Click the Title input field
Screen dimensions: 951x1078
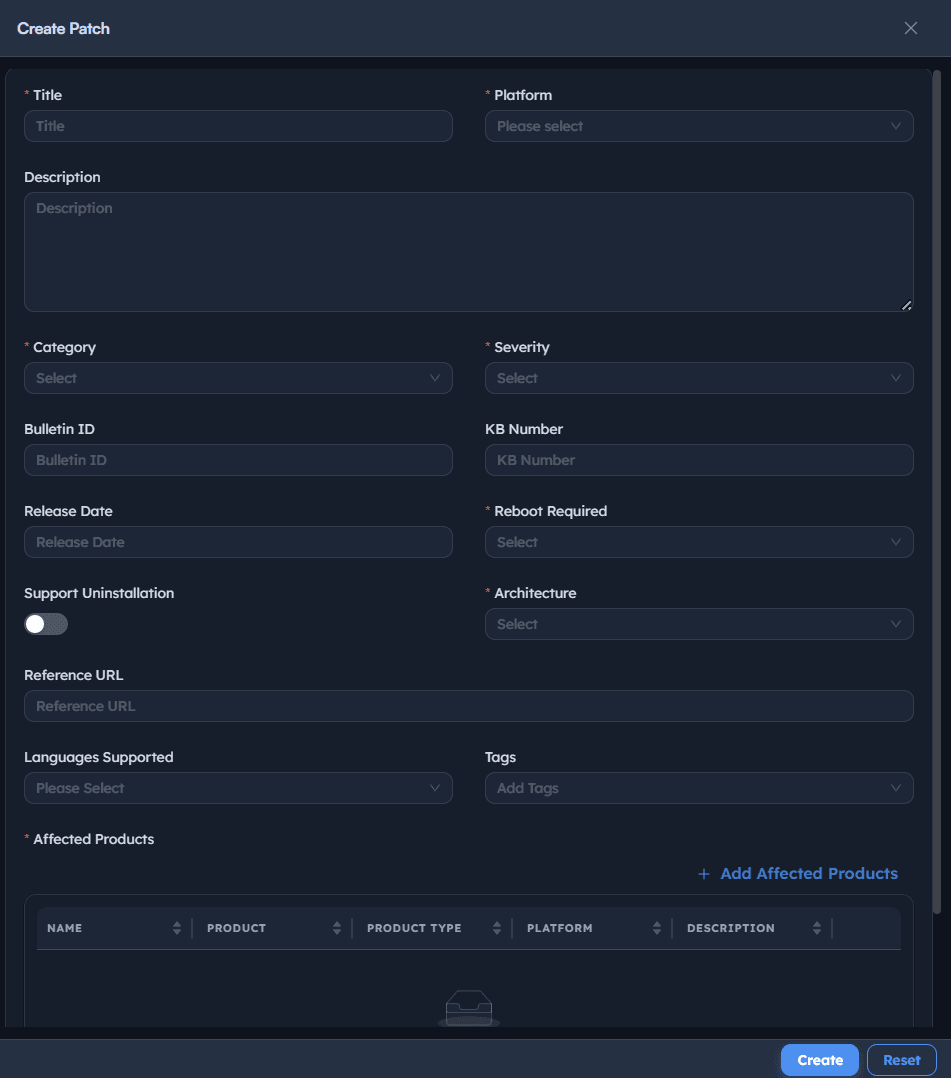[x=238, y=126]
